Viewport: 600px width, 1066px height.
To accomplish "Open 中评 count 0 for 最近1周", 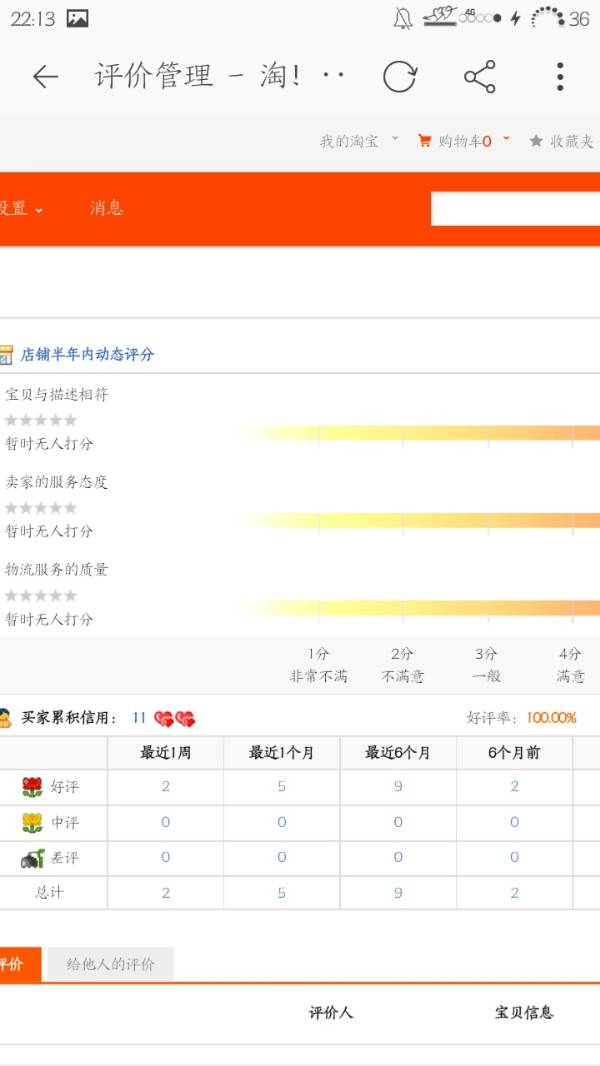I will (165, 823).
